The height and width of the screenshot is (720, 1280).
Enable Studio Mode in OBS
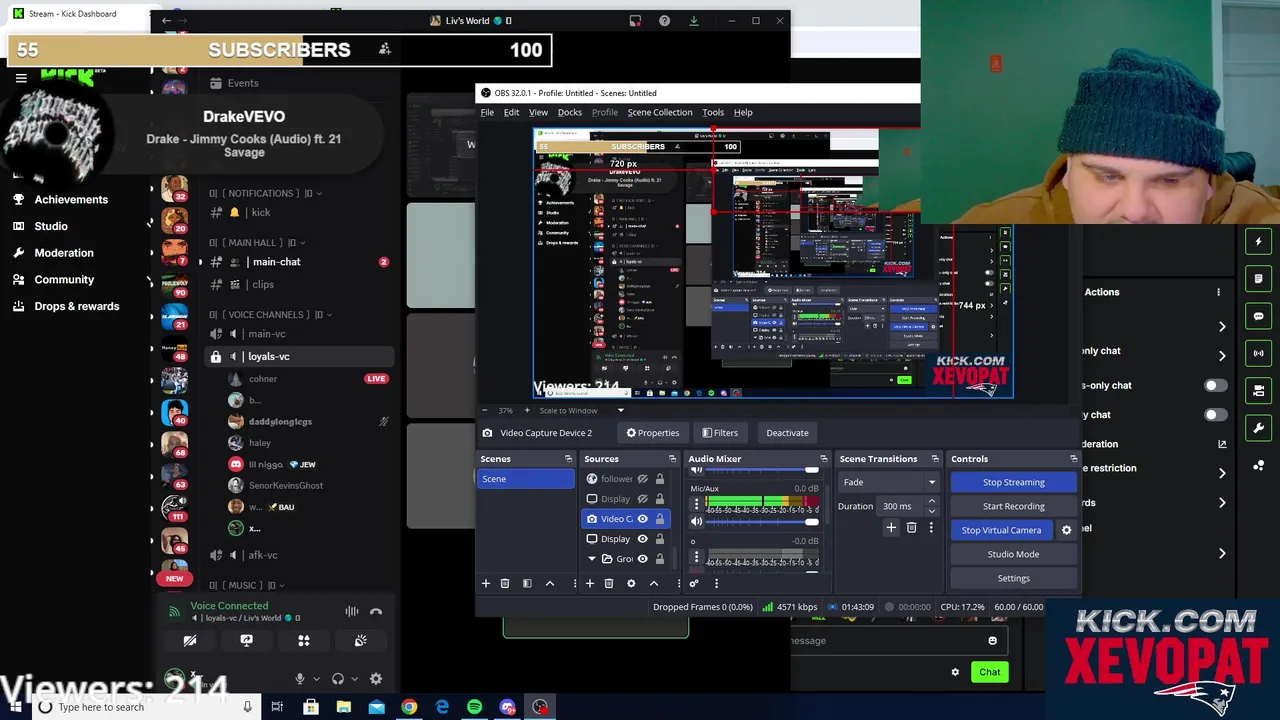click(x=1013, y=554)
